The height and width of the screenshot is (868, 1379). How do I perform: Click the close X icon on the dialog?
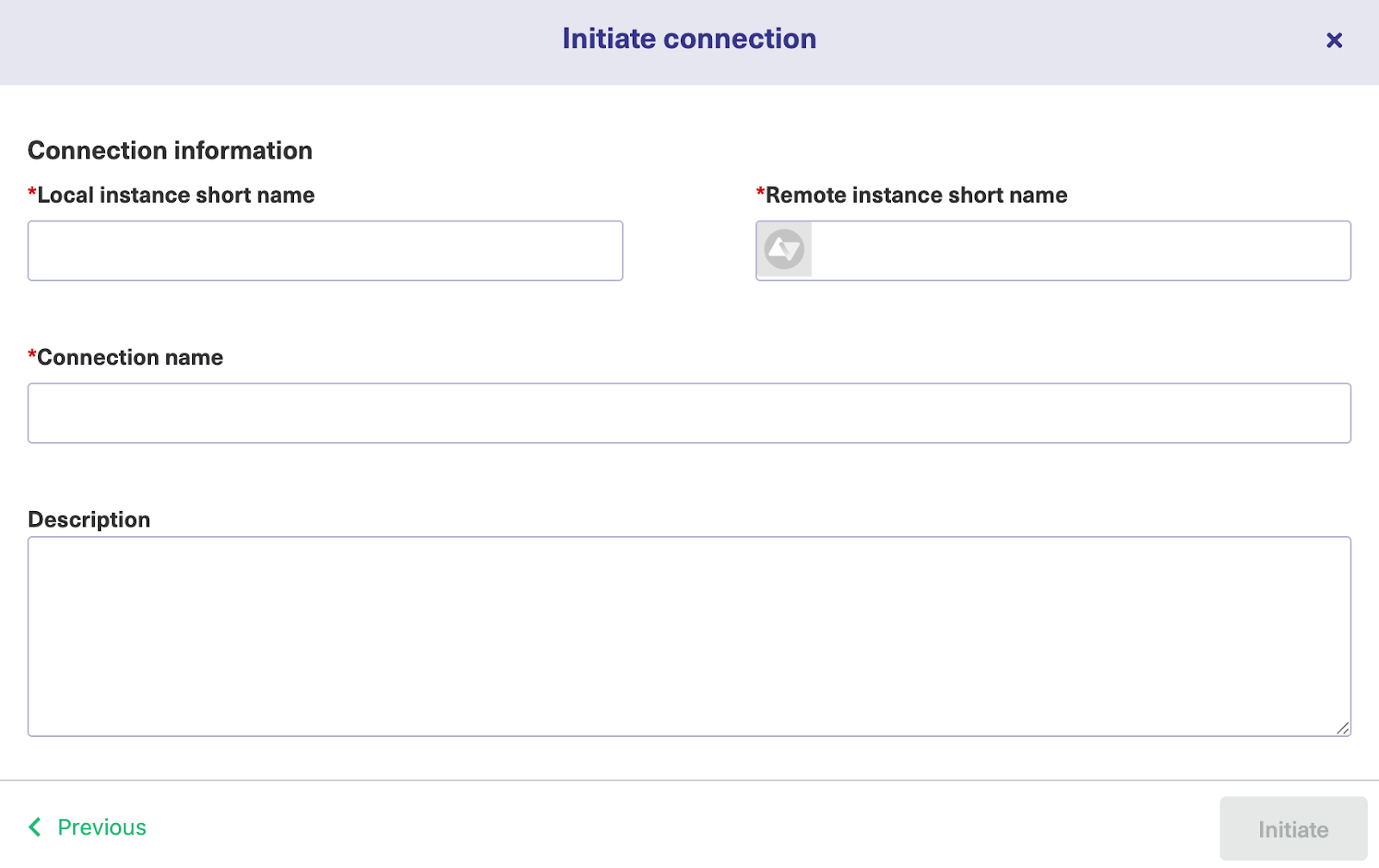(x=1334, y=40)
